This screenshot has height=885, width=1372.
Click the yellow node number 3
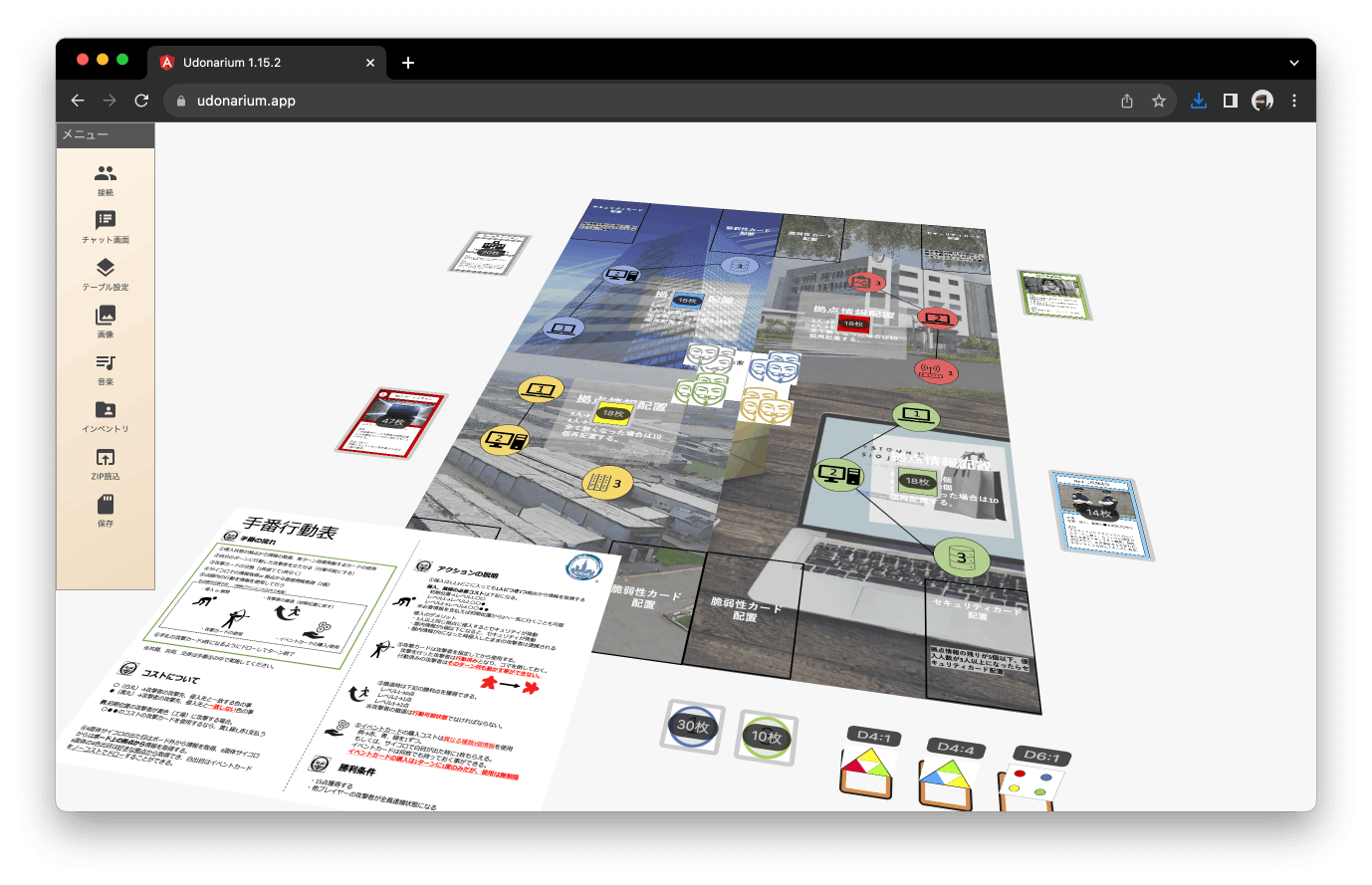[x=606, y=484]
